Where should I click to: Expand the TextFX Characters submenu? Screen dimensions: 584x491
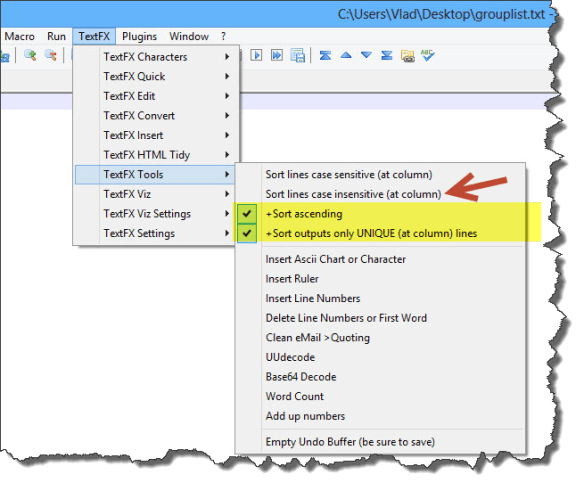click(x=156, y=57)
